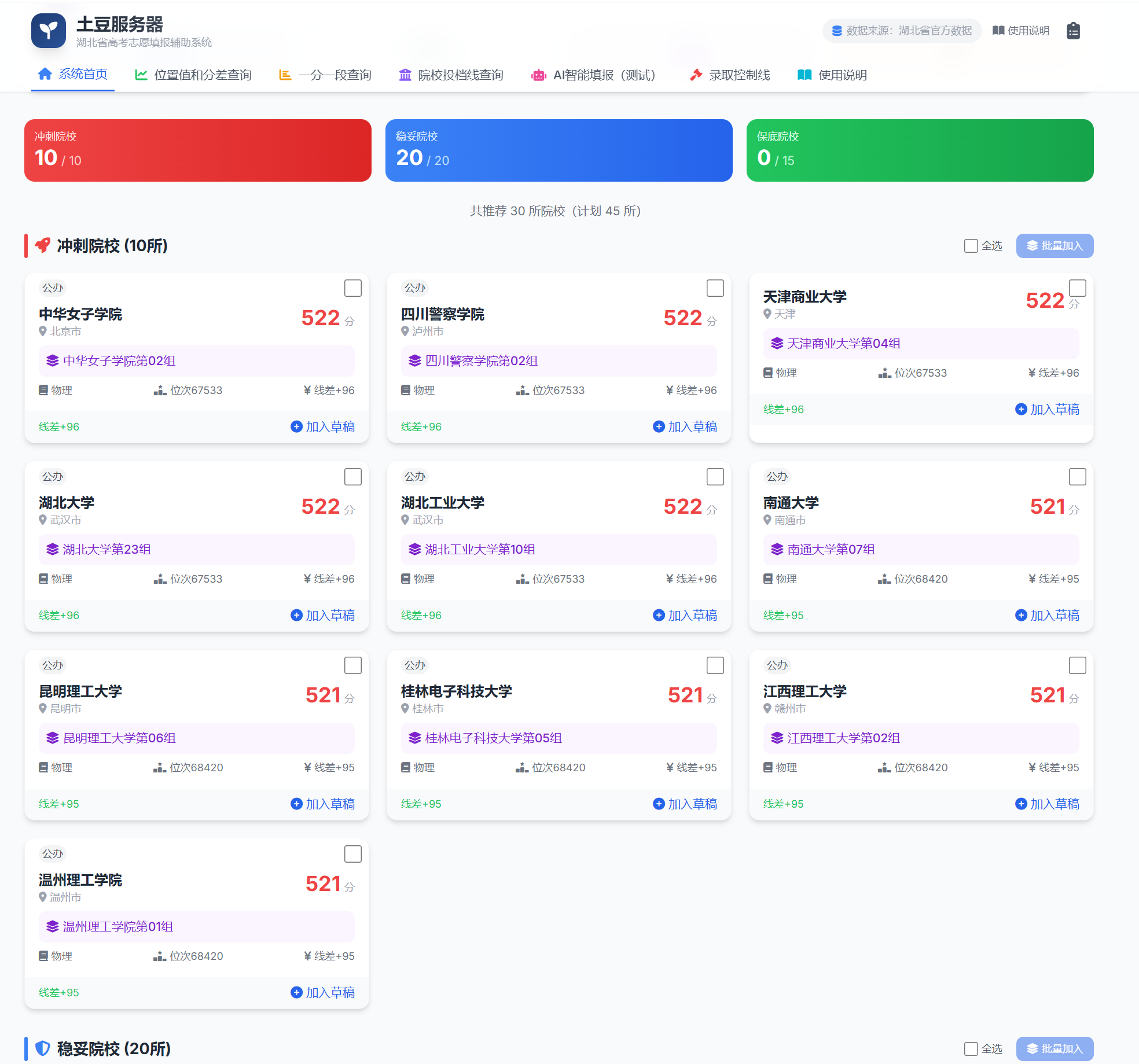Switch to 一分一段查询 tab
1139x1064 pixels.
point(325,75)
